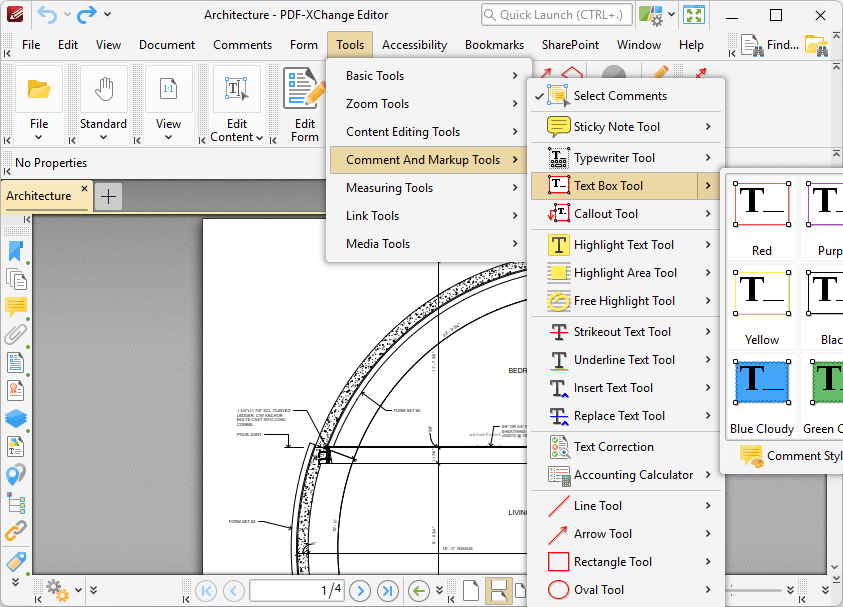This screenshot has width=843, height=607.
Task: Click the Accounting Calculator icon
Action: [559, 475]
